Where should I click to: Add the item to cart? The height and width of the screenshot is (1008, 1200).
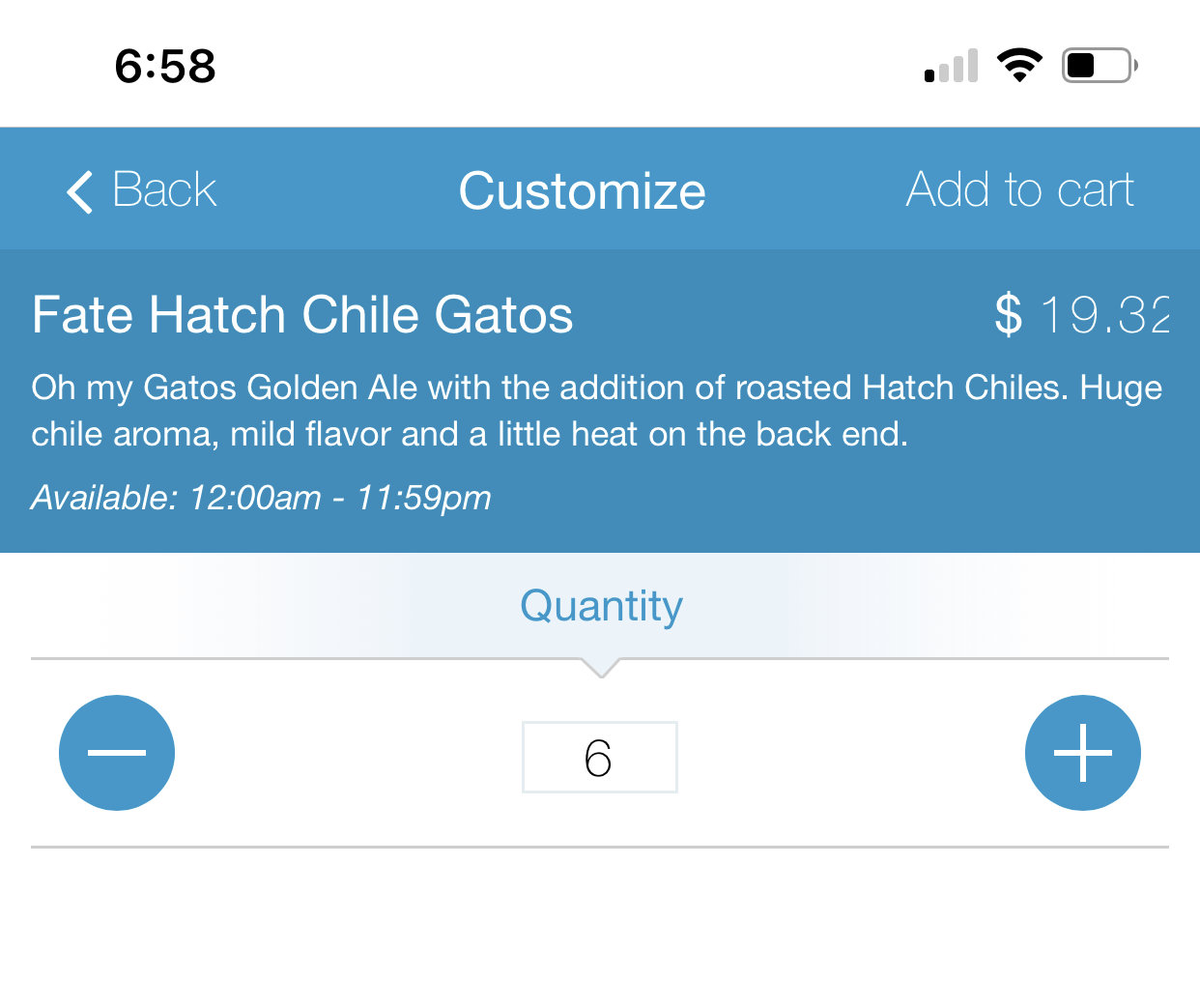pos(1019,189)
